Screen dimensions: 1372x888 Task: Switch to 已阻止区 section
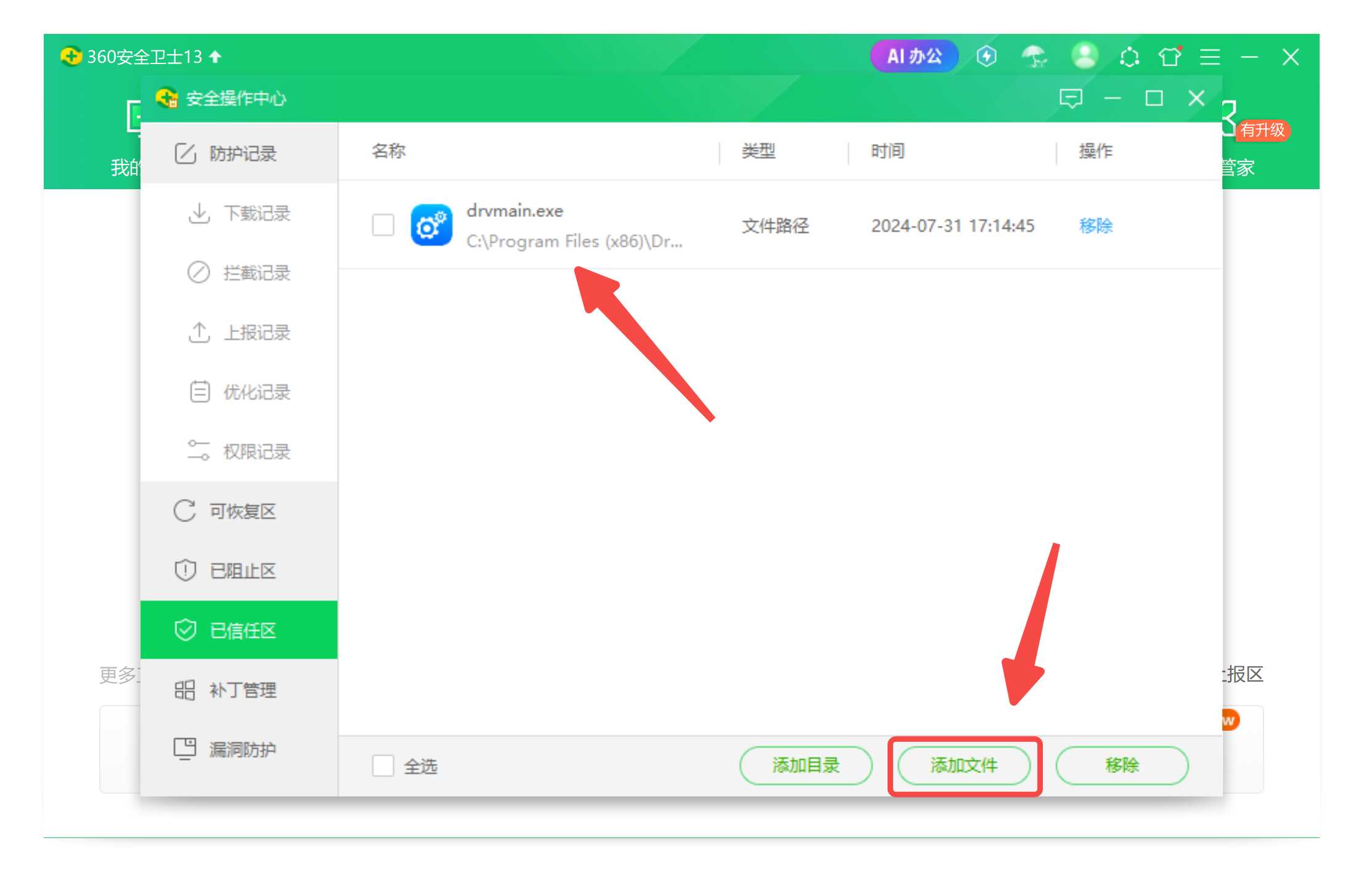point(239,571)
